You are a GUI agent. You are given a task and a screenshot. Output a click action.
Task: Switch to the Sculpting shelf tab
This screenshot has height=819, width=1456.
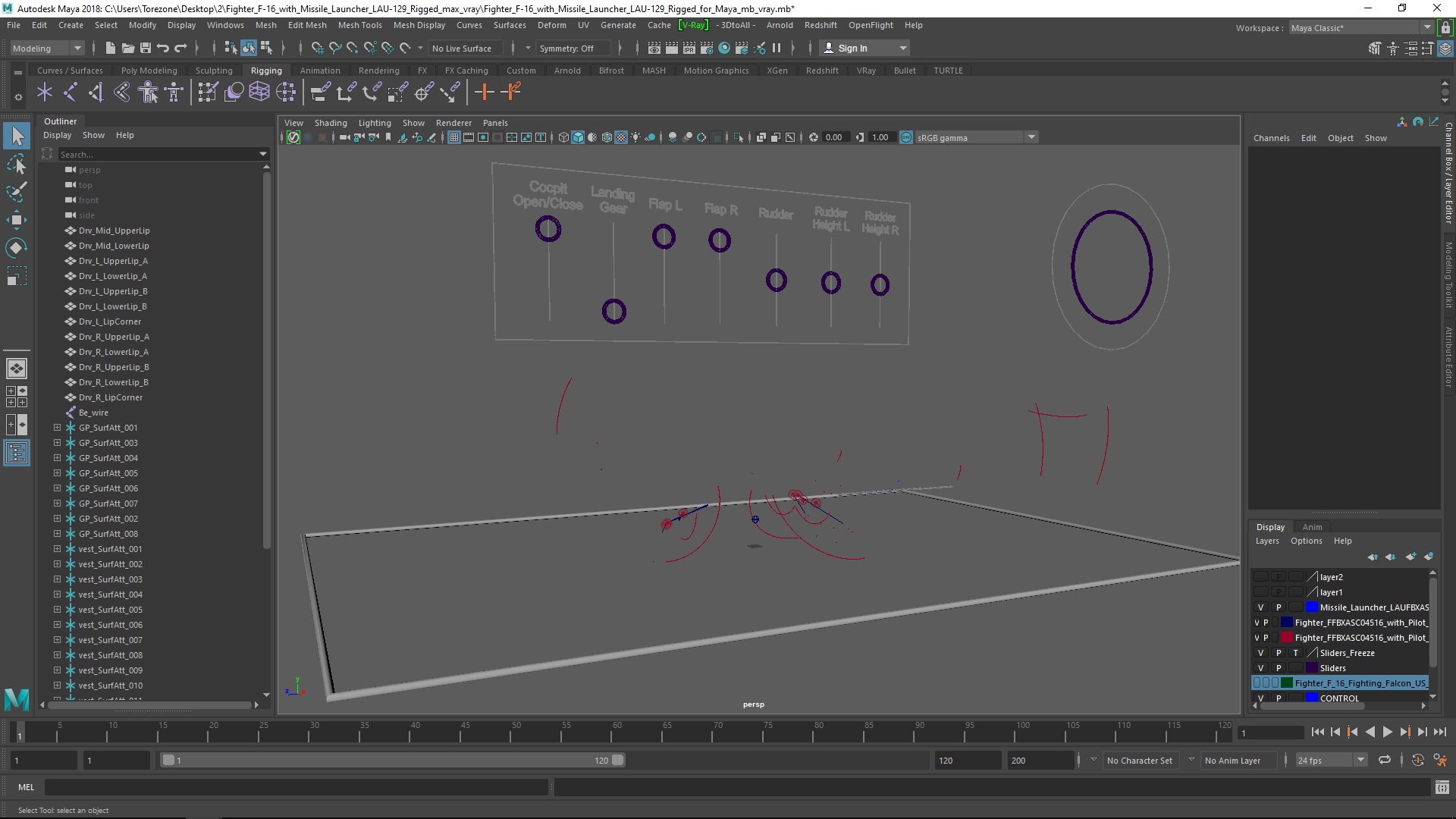[214, 71]
